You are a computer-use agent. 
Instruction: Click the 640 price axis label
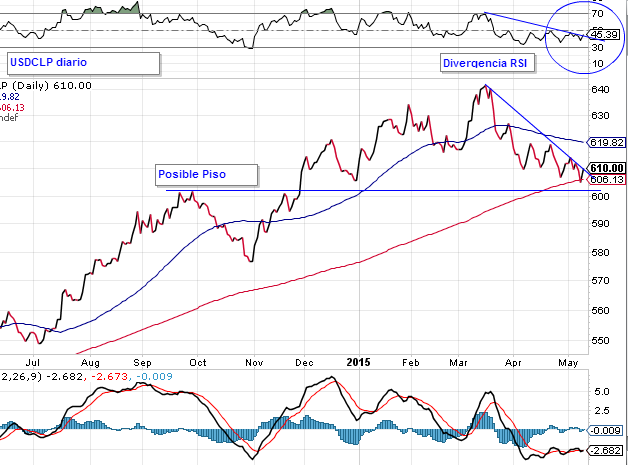(x=600, y=89)
